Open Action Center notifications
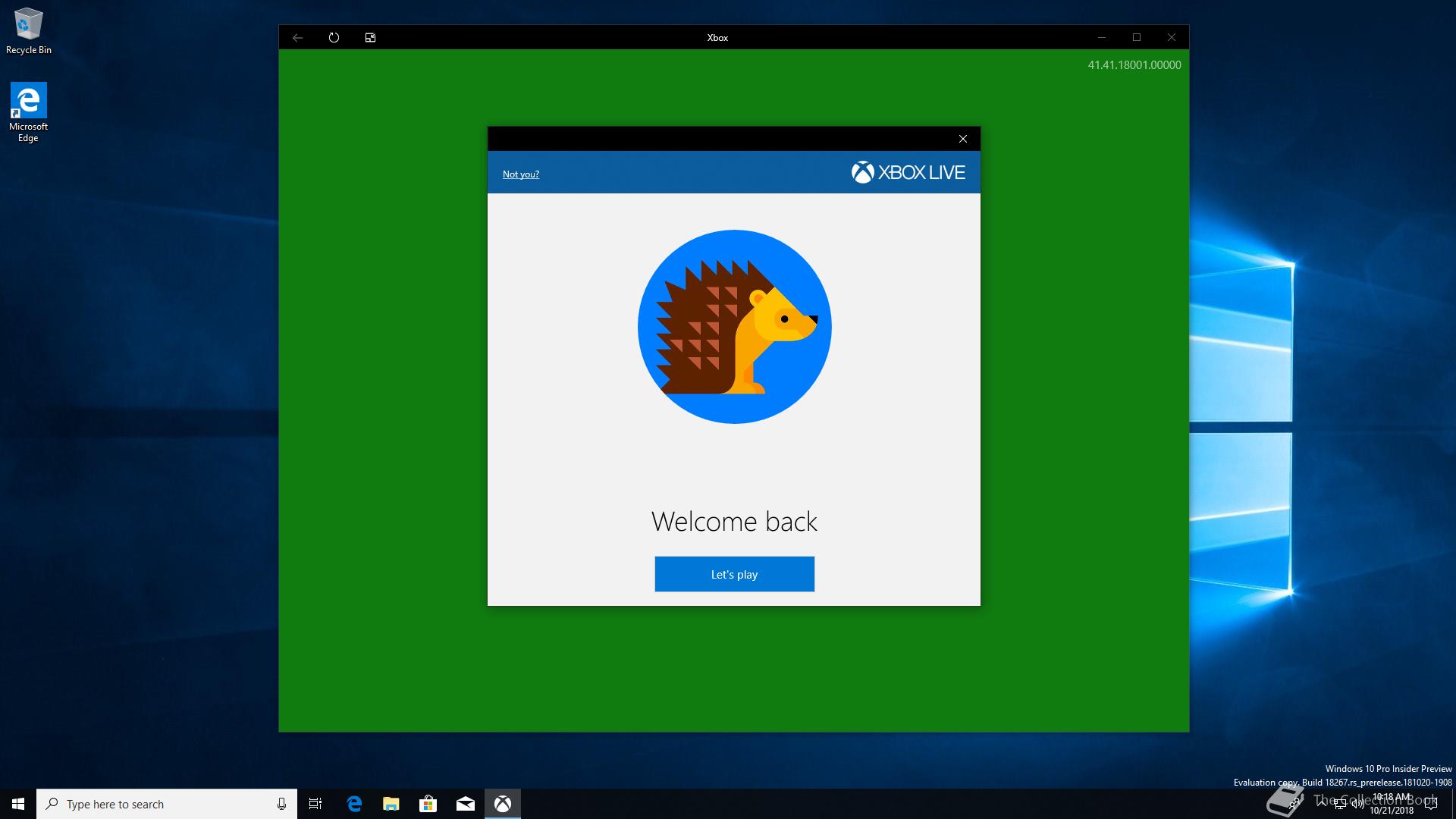Viewport: 1456px width, 819px height. pyautogui.click(x=1431, y=804)
